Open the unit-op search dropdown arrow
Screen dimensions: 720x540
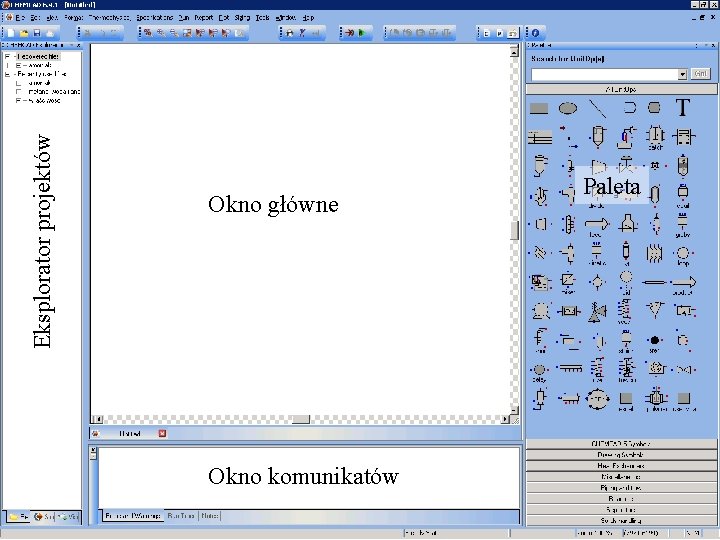(x=682, y=74)
